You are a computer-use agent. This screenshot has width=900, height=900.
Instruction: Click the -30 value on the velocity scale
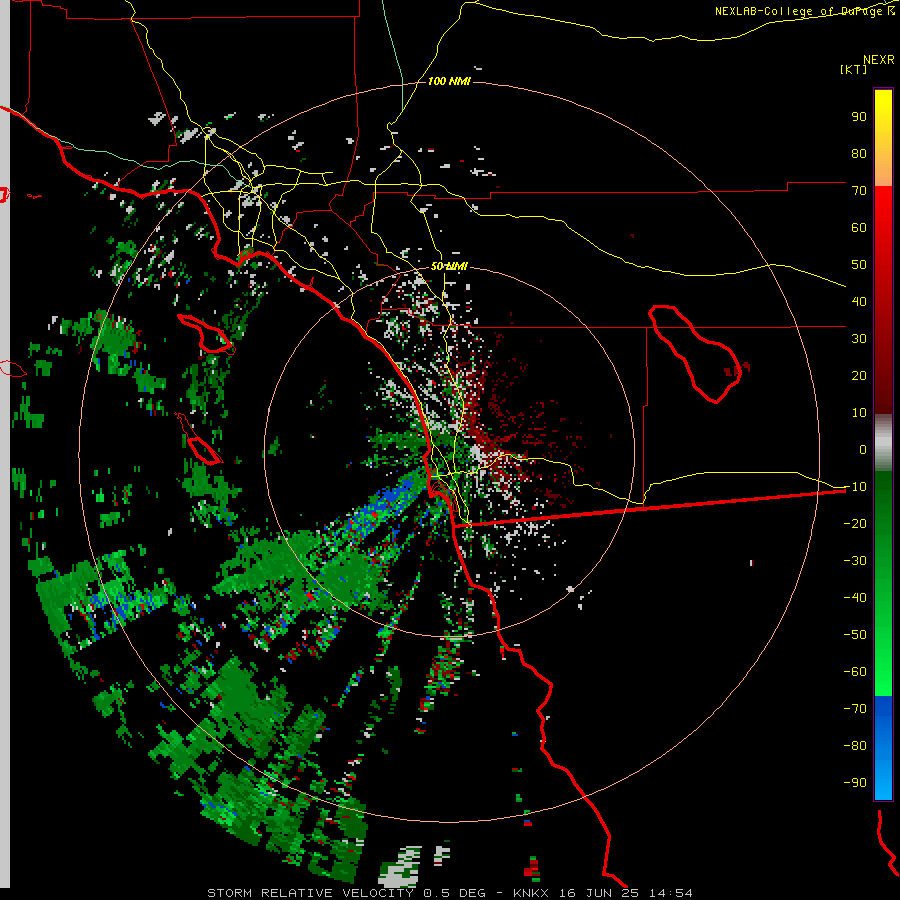(x=855, y=560)
